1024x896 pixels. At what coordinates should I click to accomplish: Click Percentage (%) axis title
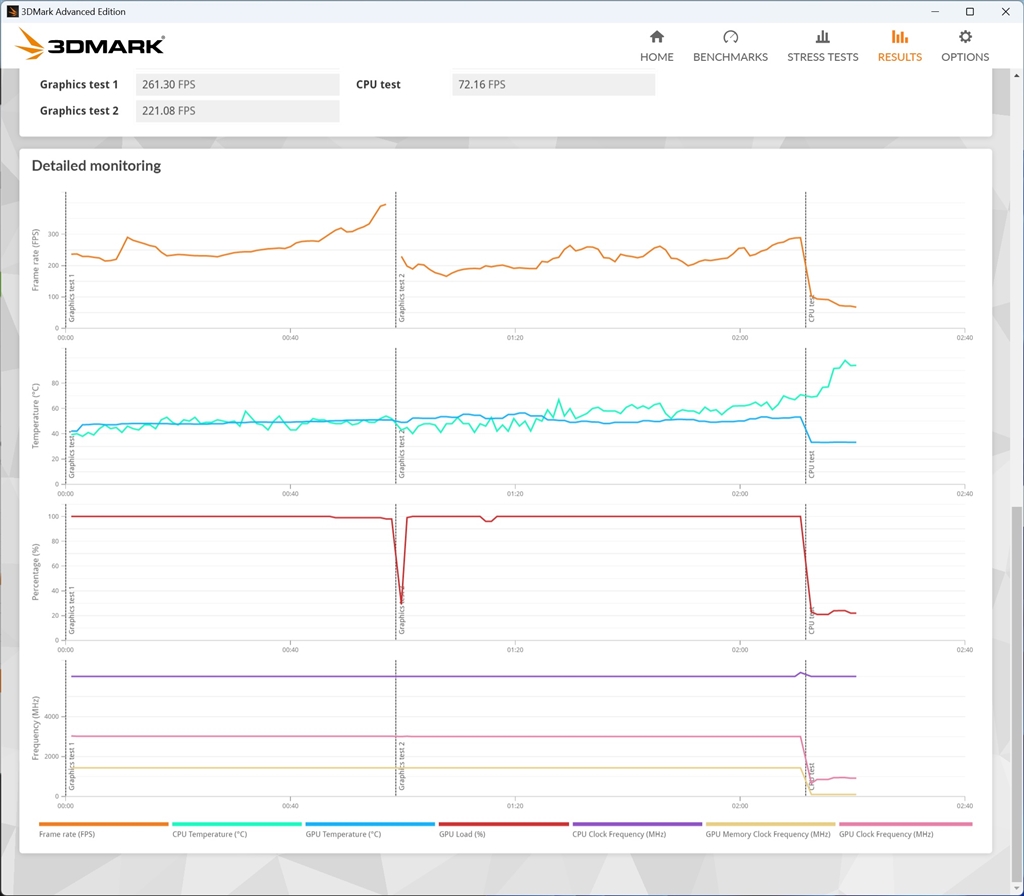coord(35,572)
